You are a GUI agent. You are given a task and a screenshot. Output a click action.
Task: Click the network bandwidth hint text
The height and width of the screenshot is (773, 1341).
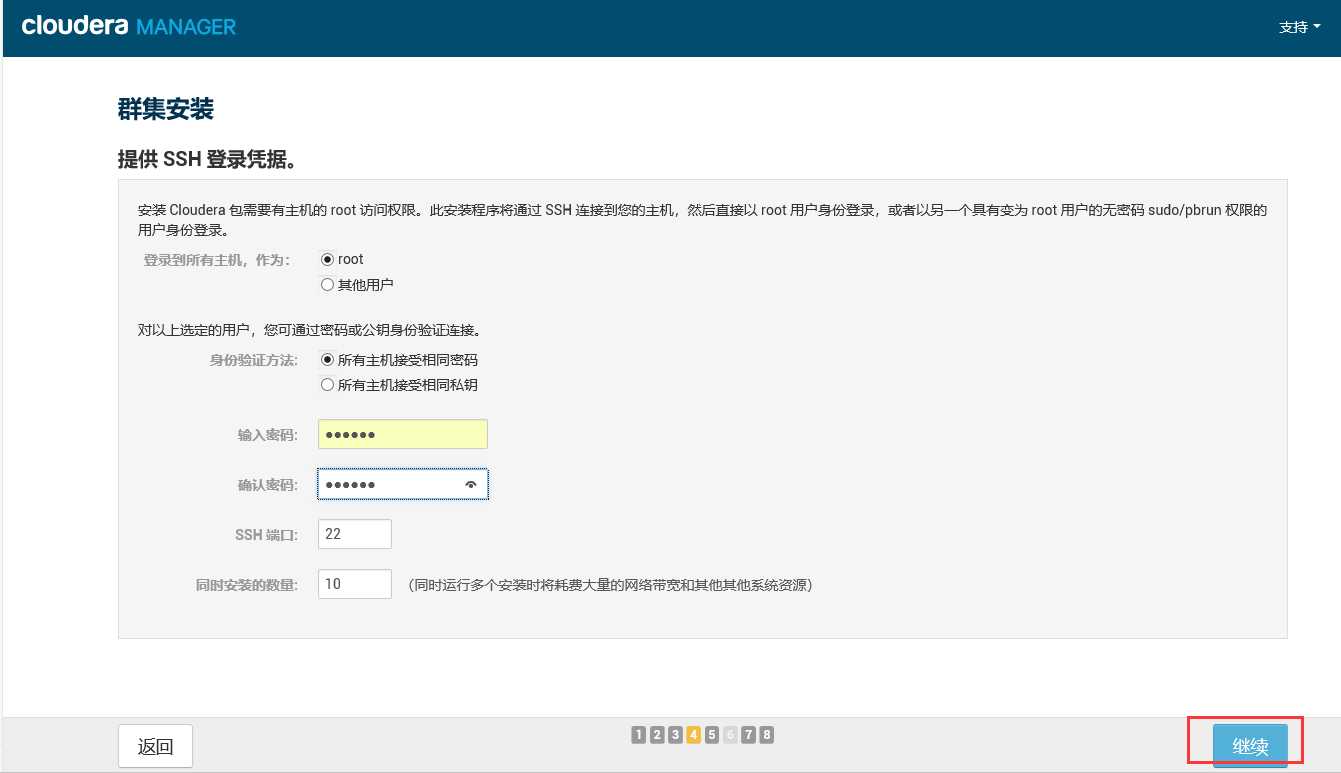click(610, 585)
